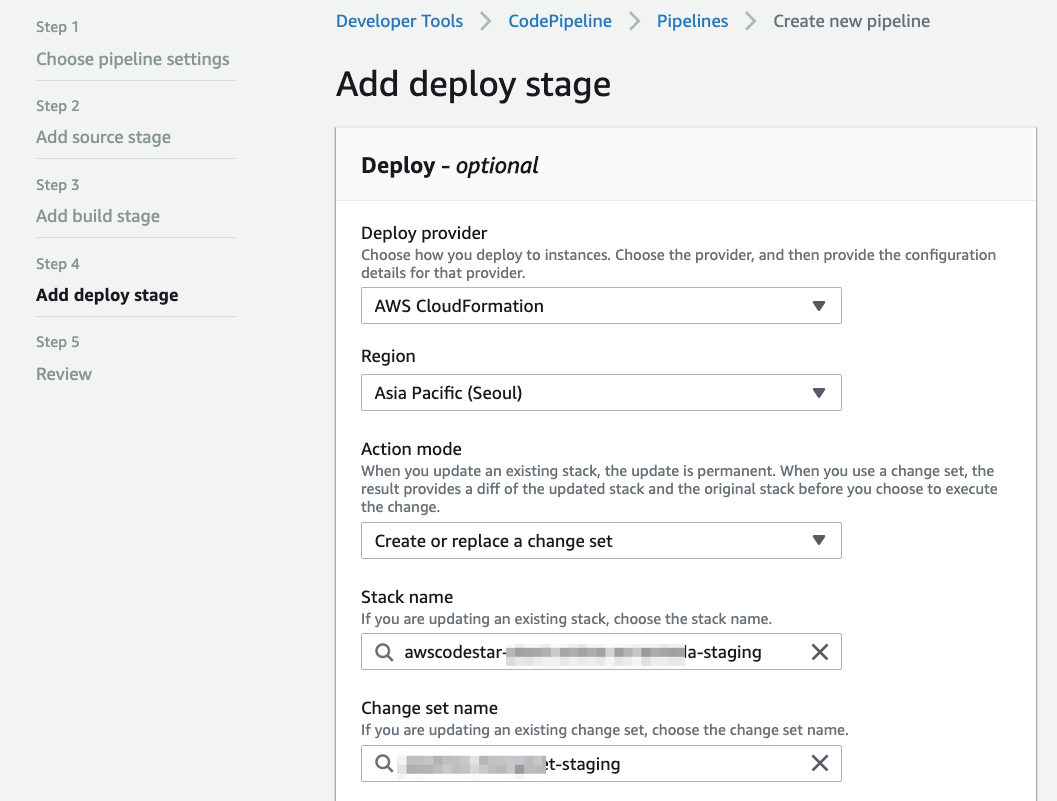Open the Developer Tools breadcrumb link

pyautogui.click(x=399, y=21)
